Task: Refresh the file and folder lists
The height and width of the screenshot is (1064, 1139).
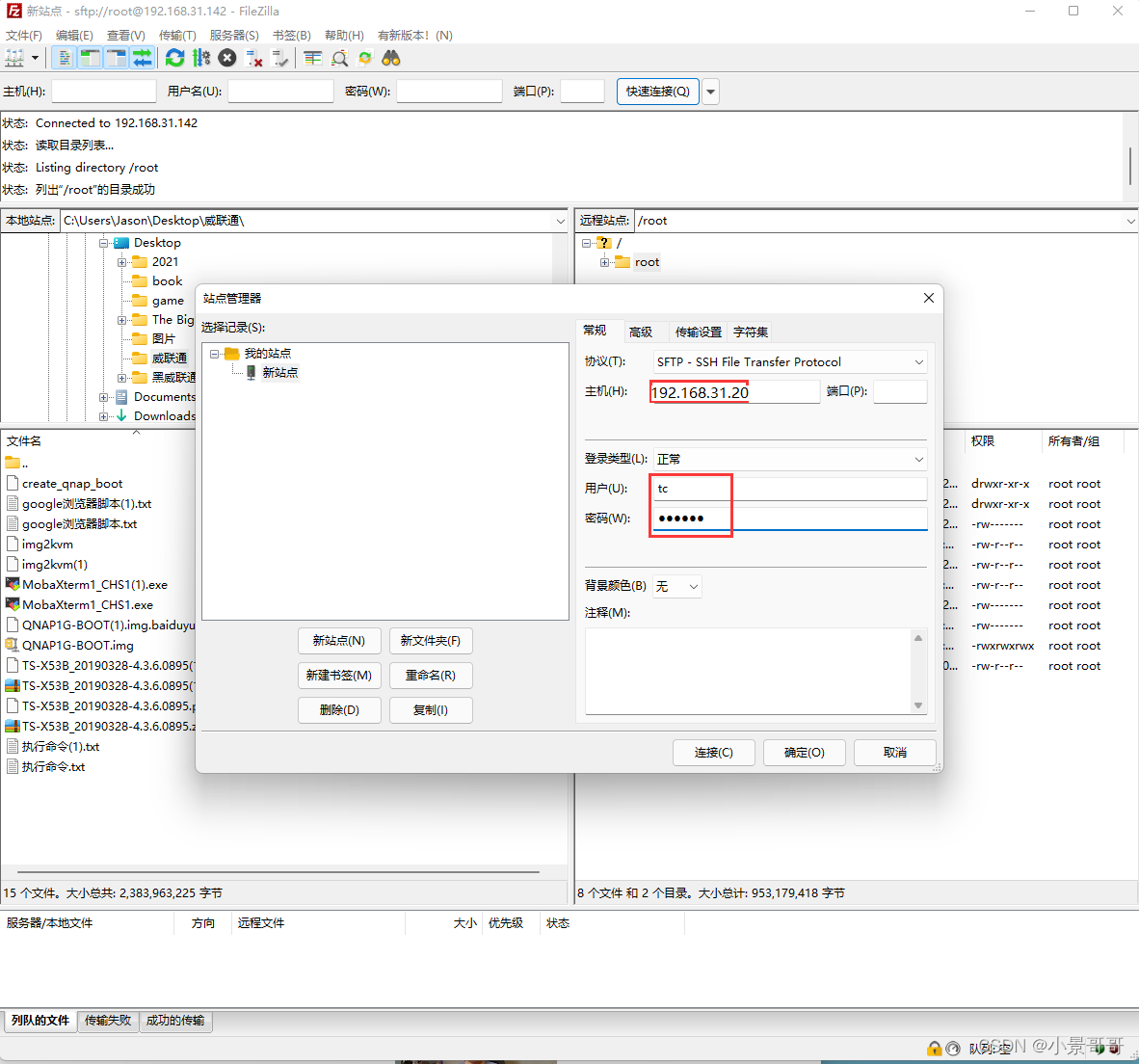Action: coord(174,58)
